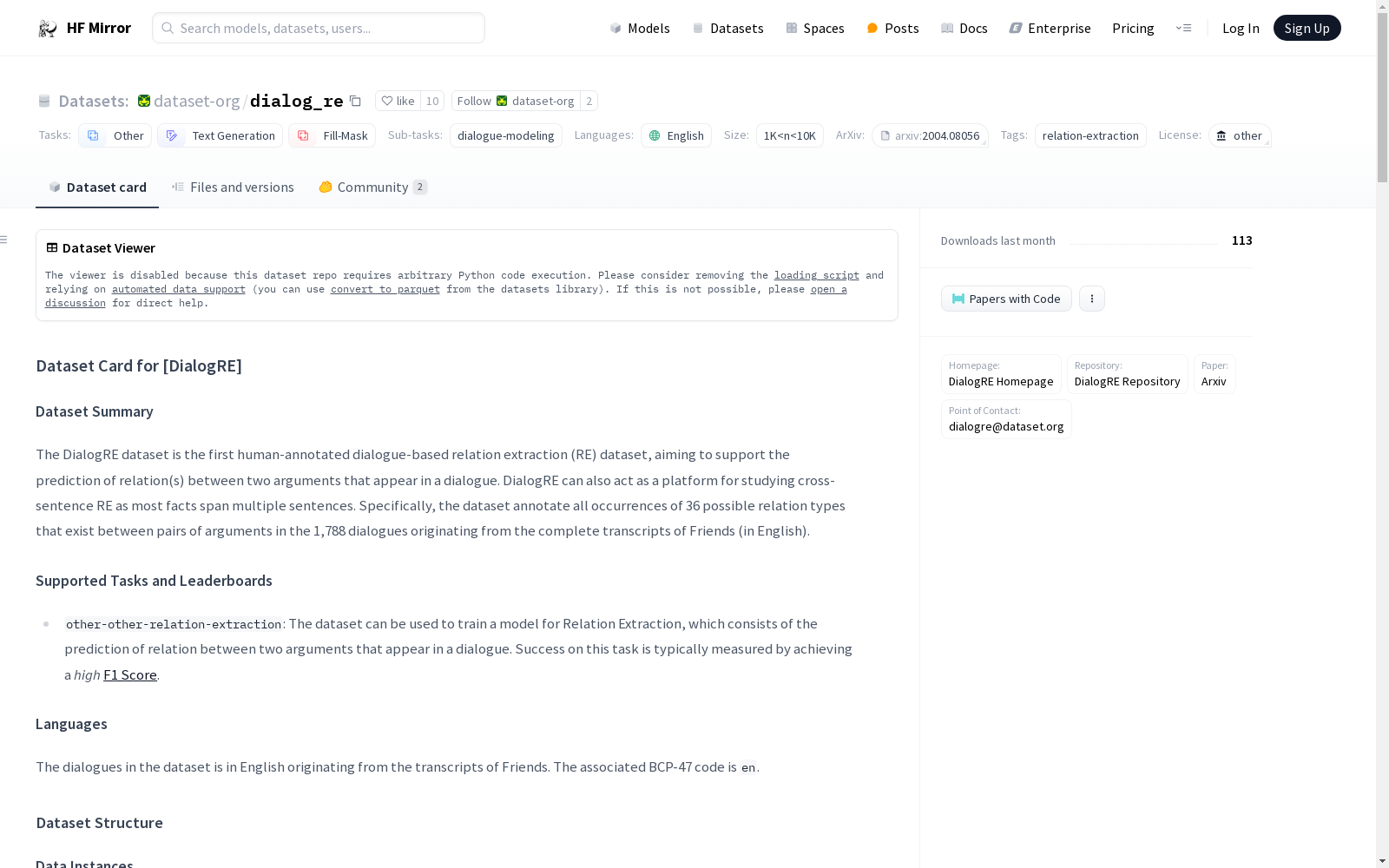Viewport: 1389px width, 868px height.
Task: Click the other-other-relation-extraction code text
Action: 174,624
